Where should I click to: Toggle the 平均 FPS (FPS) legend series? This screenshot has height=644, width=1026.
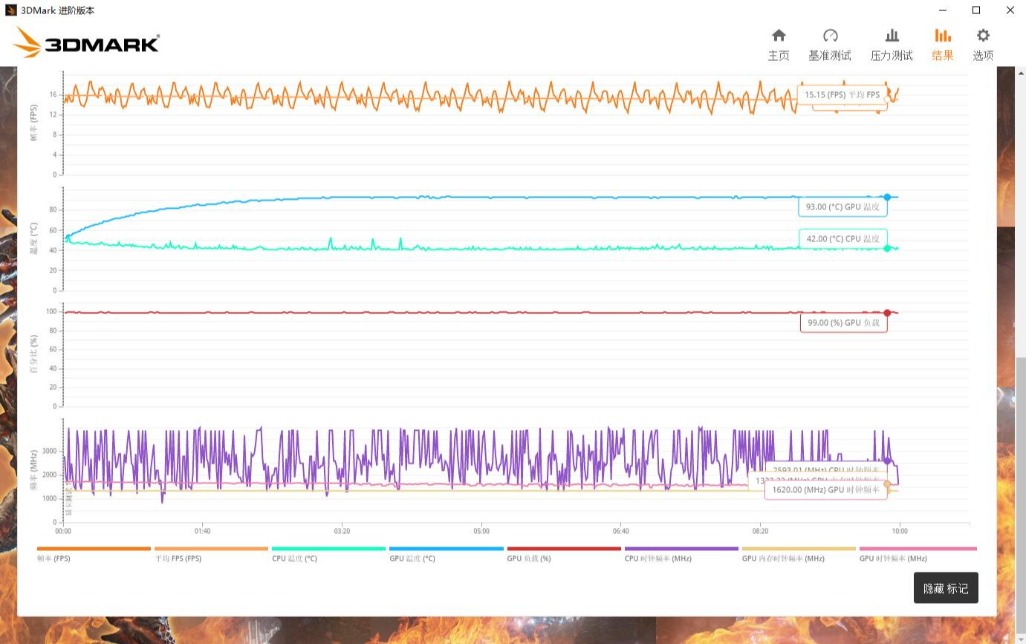point(211,554)
